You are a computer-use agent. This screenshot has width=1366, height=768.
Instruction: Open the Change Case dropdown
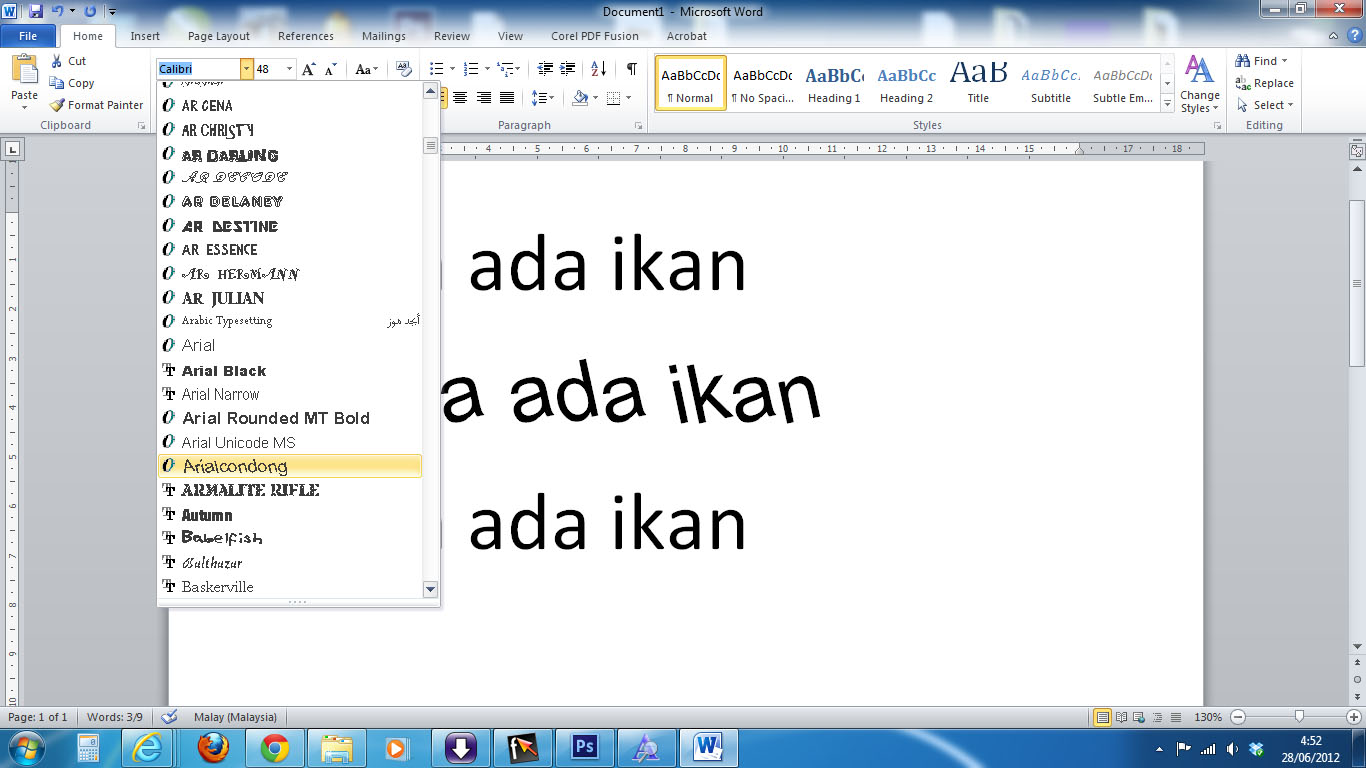point(367,69)
